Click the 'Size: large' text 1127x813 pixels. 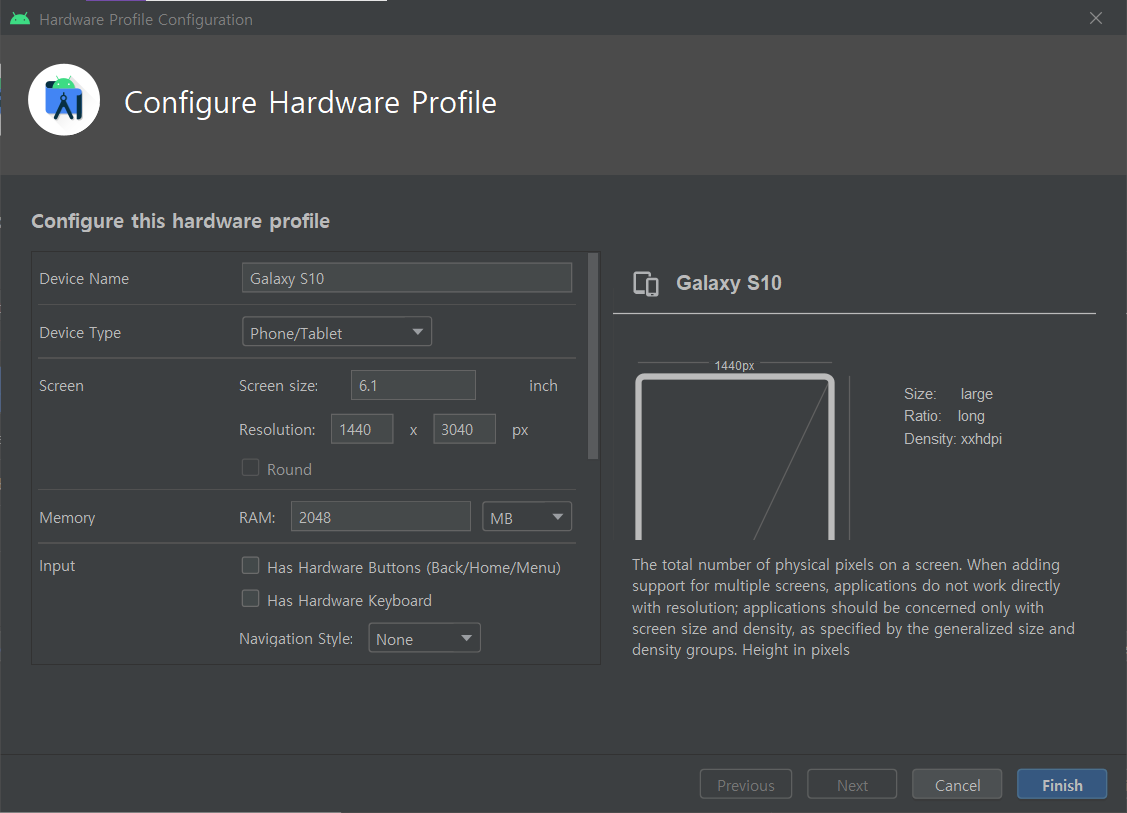point(948,394)
